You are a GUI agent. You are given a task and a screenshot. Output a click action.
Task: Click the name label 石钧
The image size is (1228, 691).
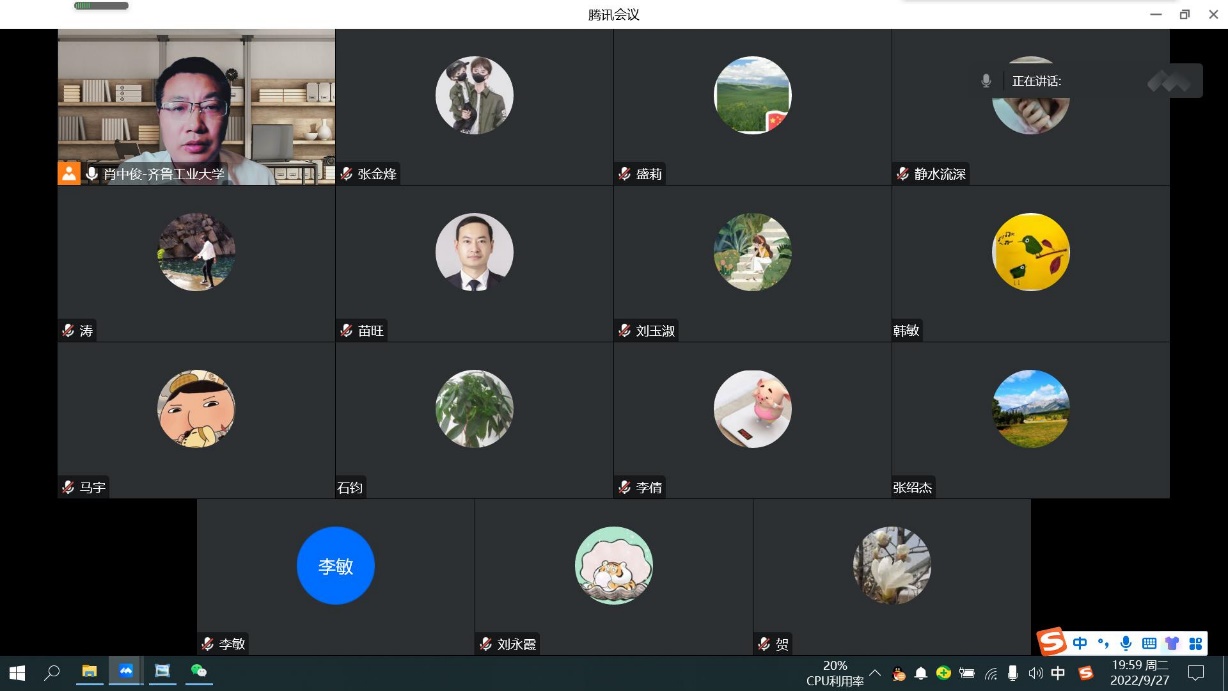pyautogui.click(x=350, y=488)
